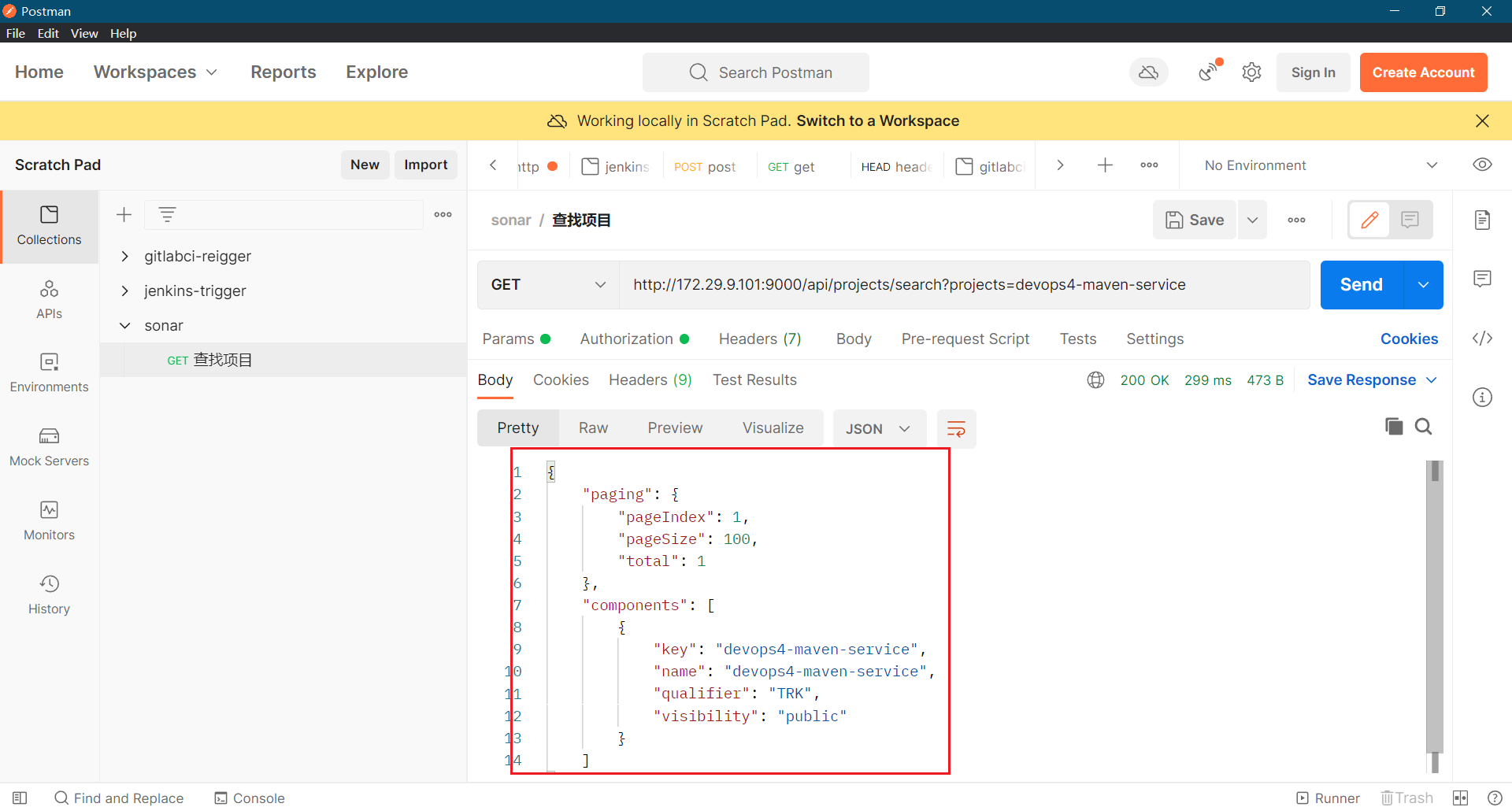
Task: Open the Workspaces dropdown menu
Action: [x=155, y=72]
